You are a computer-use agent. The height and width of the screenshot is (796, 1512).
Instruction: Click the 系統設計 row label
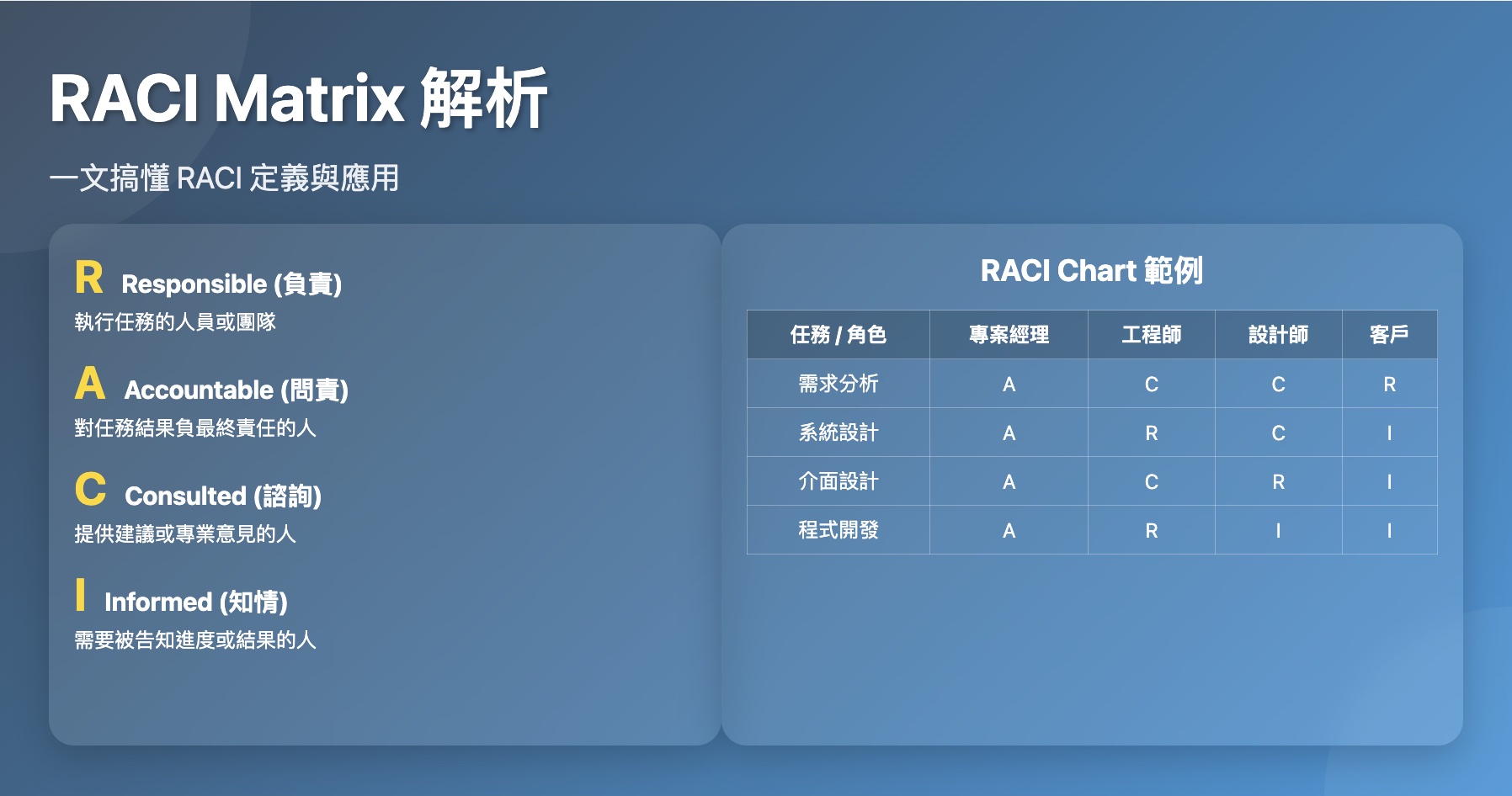[x=839, y=432]
